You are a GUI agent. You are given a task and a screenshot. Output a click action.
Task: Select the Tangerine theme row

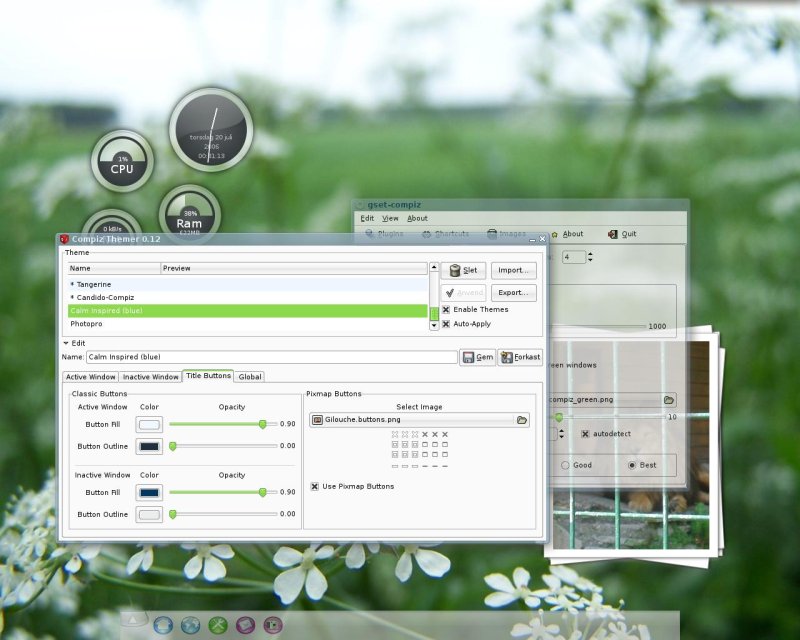pos(248,285)
